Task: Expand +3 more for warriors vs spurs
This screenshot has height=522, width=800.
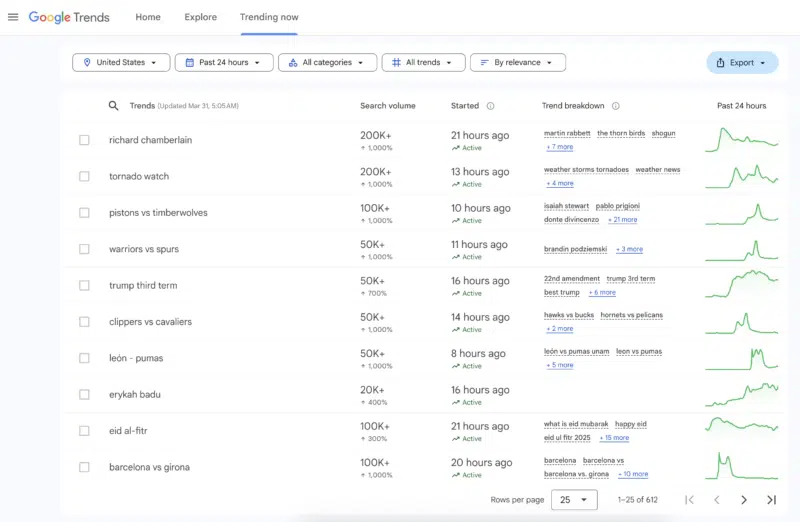Action: click(629, 249)
